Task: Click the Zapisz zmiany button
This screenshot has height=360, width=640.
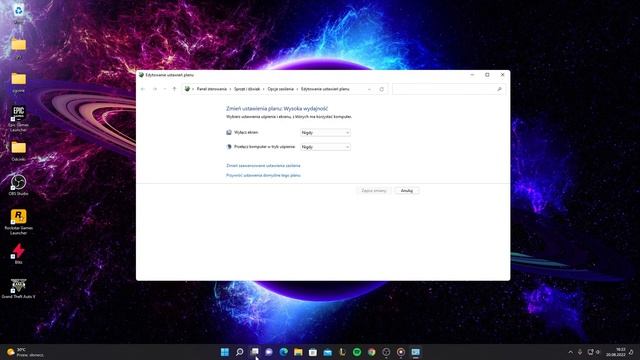Action: click(x=374, y=191)
